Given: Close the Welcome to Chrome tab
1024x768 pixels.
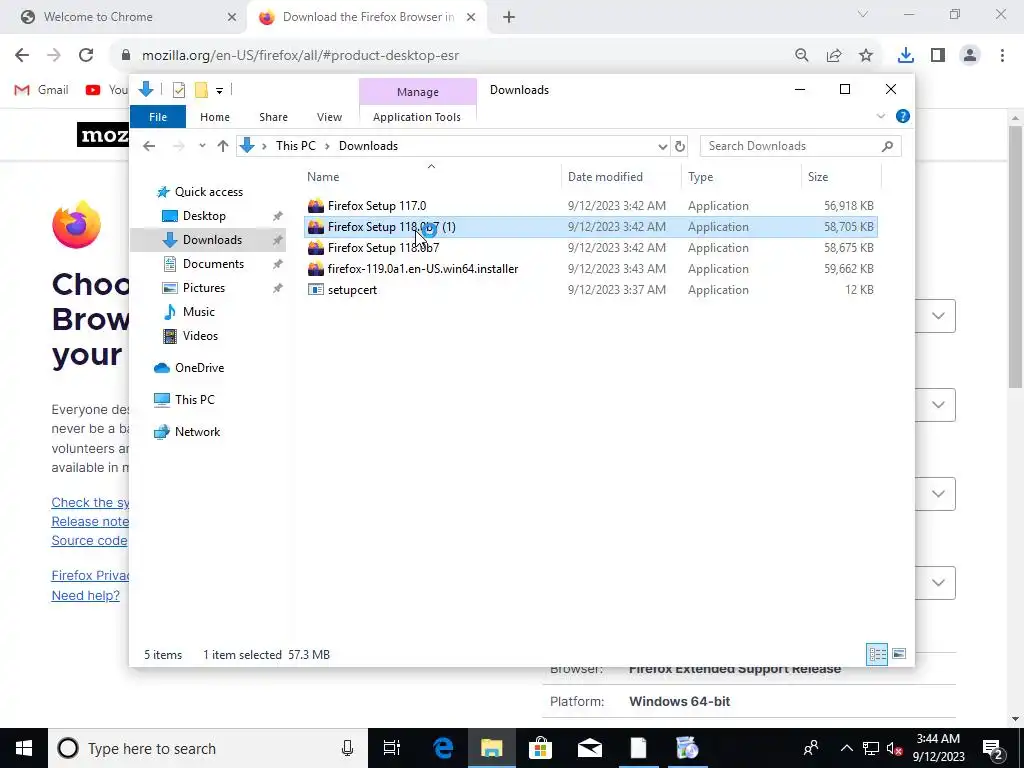Looking at the screenshot, I should pyautogui.click(x=232, y=18).
